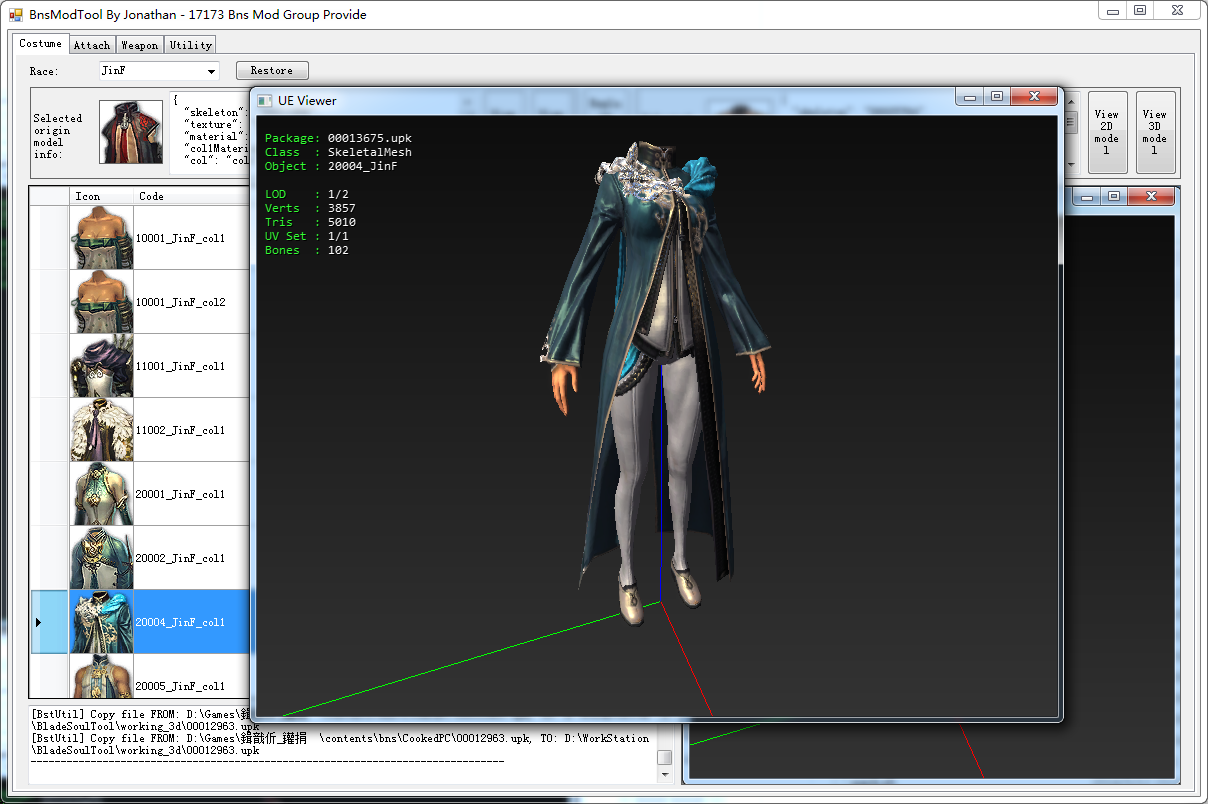
Task: Click the 10001_JinF_col1 code text
Action: (181, 239)
